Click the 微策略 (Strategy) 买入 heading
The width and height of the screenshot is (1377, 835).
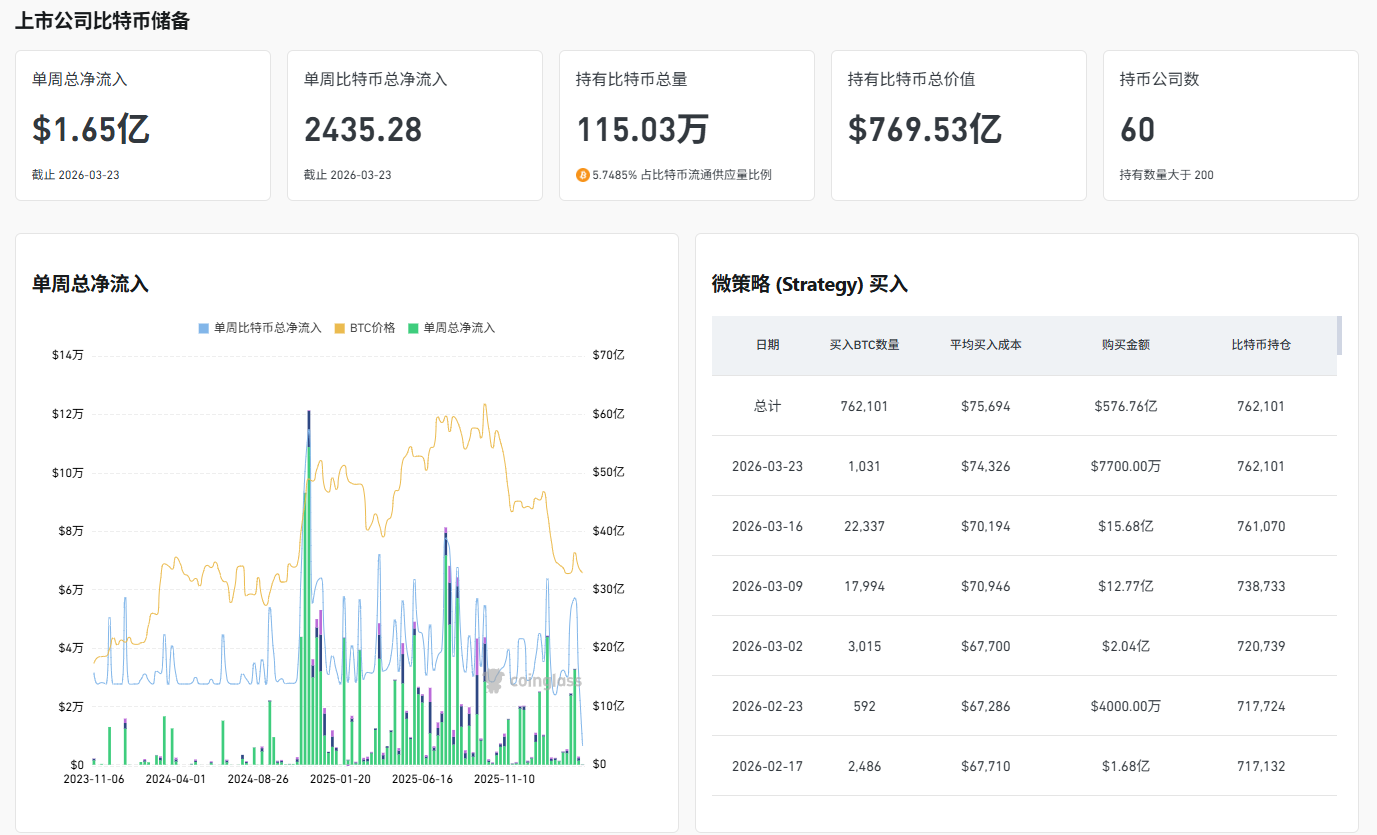click(x=809, y=284)
